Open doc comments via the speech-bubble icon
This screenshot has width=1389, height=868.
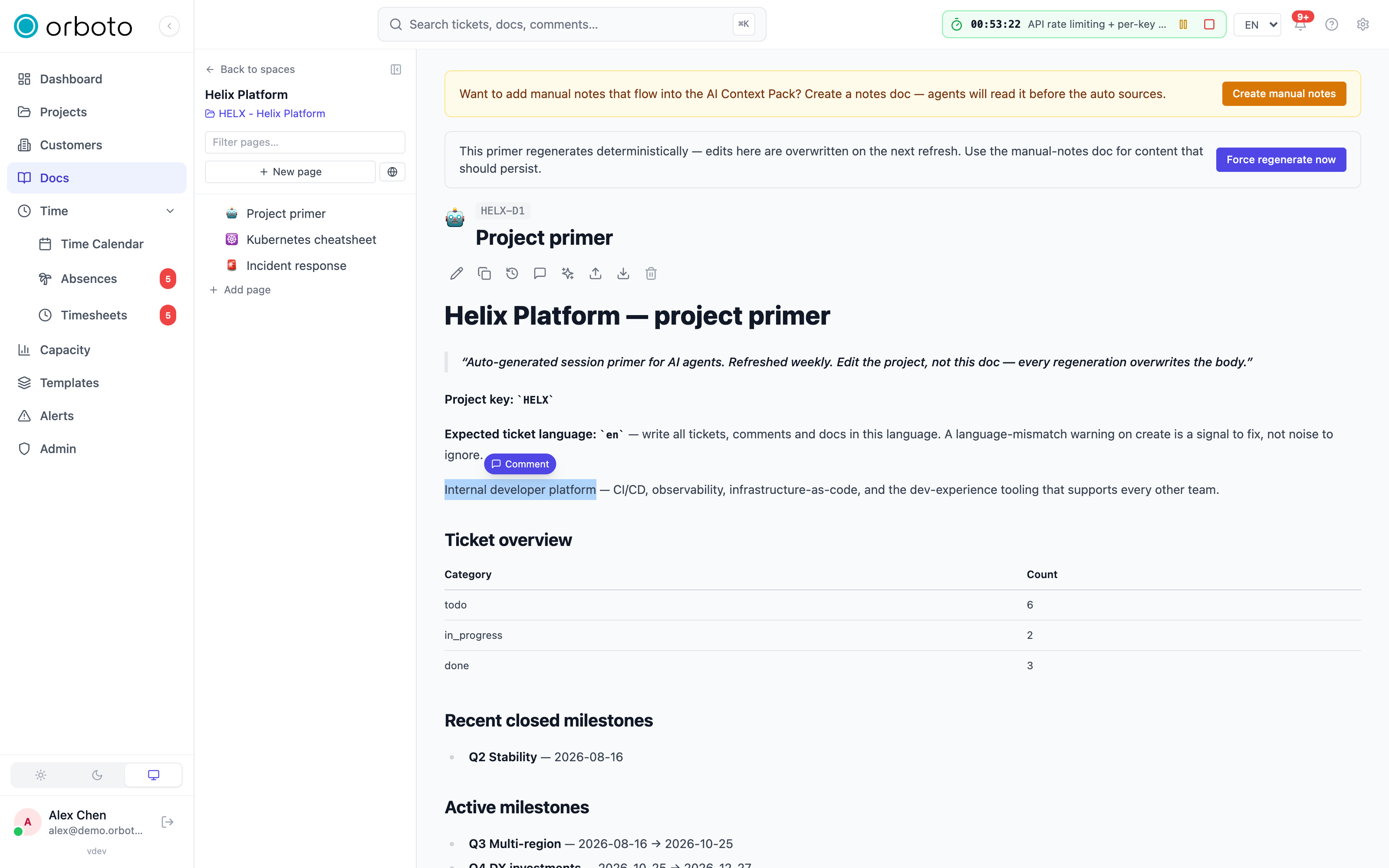[x=540, y=274]
